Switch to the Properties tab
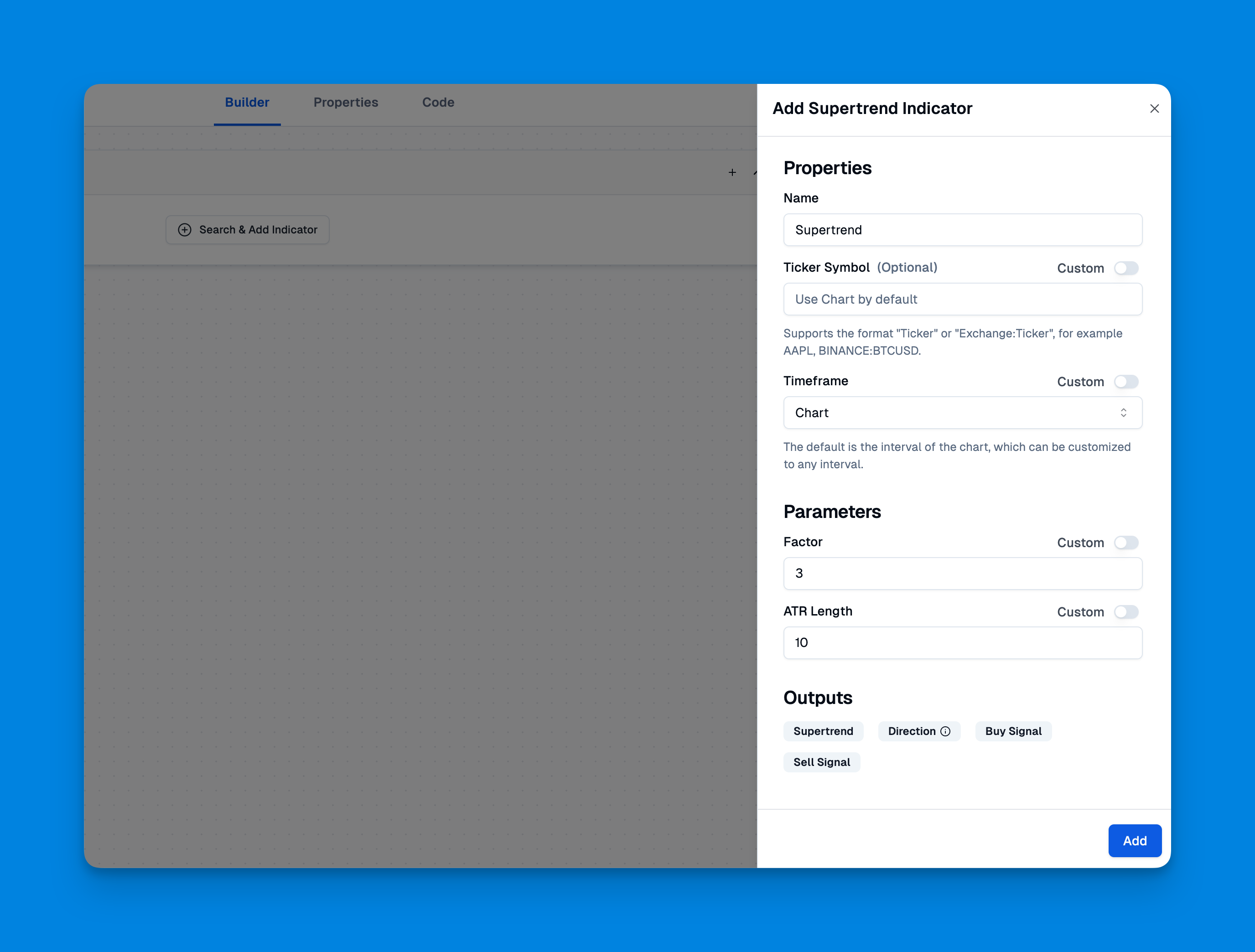Image resolution: width=1255 pixels, height=952 pixels. 345,102
